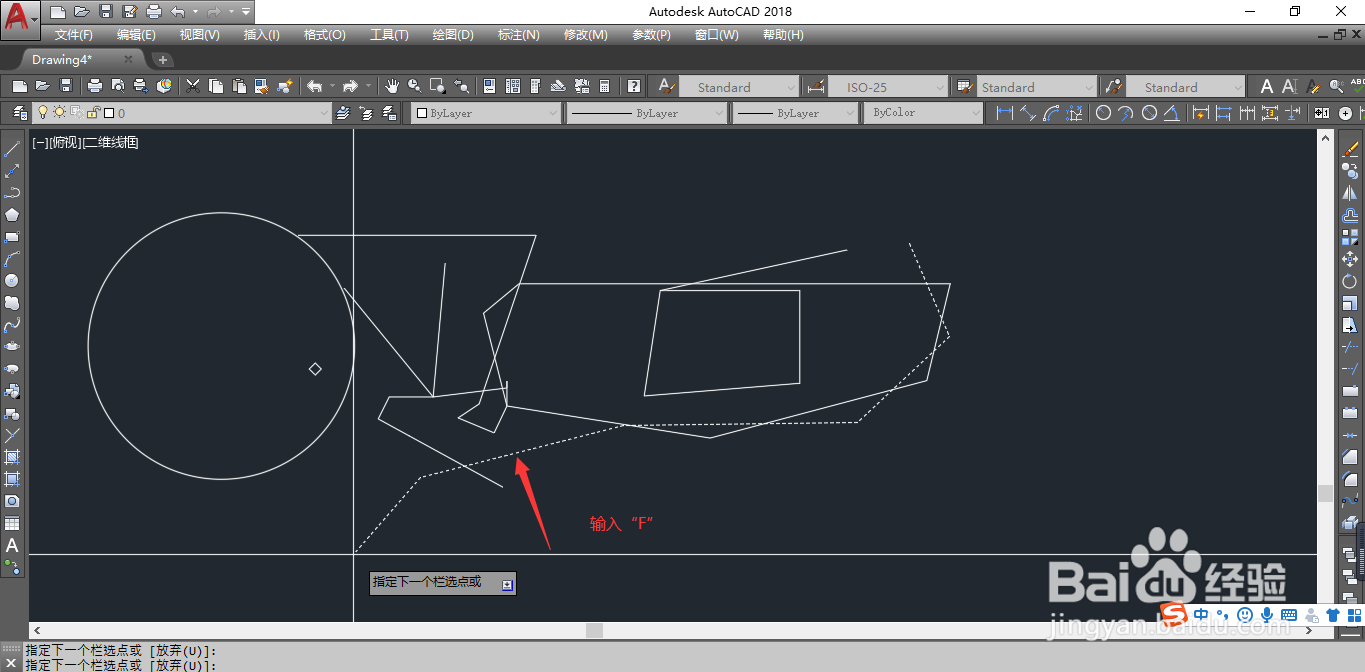Open the 视图(V) menu
This screenshot has height=672, width=1365.
199,35
